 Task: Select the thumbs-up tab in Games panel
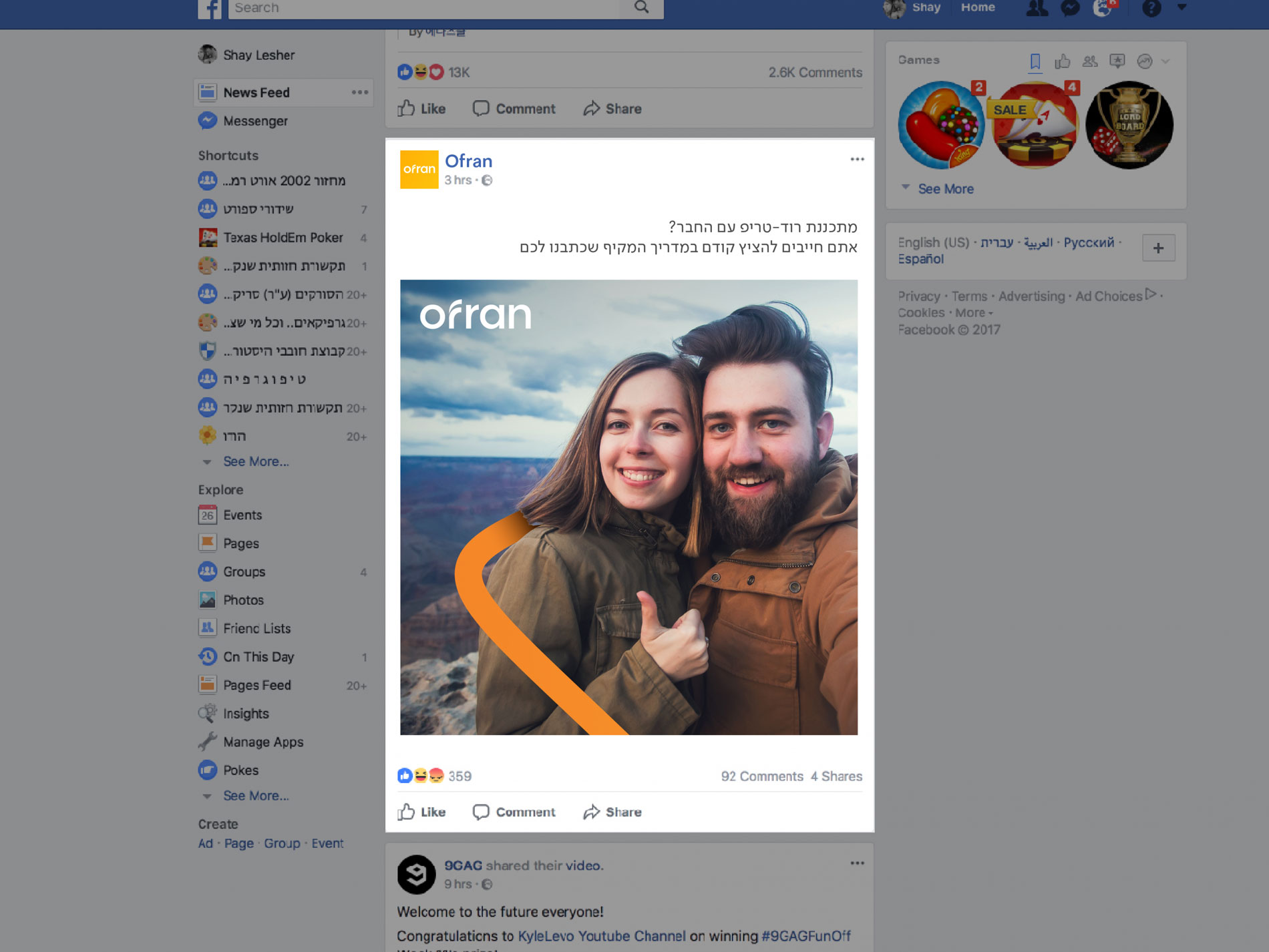(x=1062, y=61)
